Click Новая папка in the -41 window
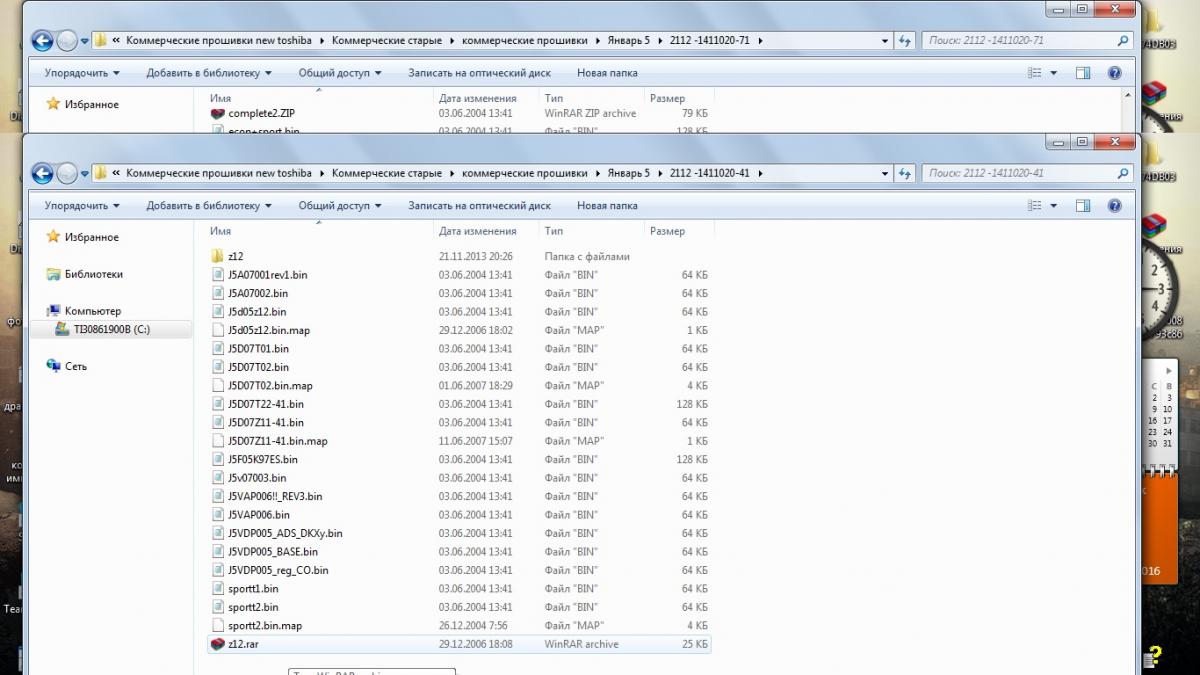 tap(607, 206)
